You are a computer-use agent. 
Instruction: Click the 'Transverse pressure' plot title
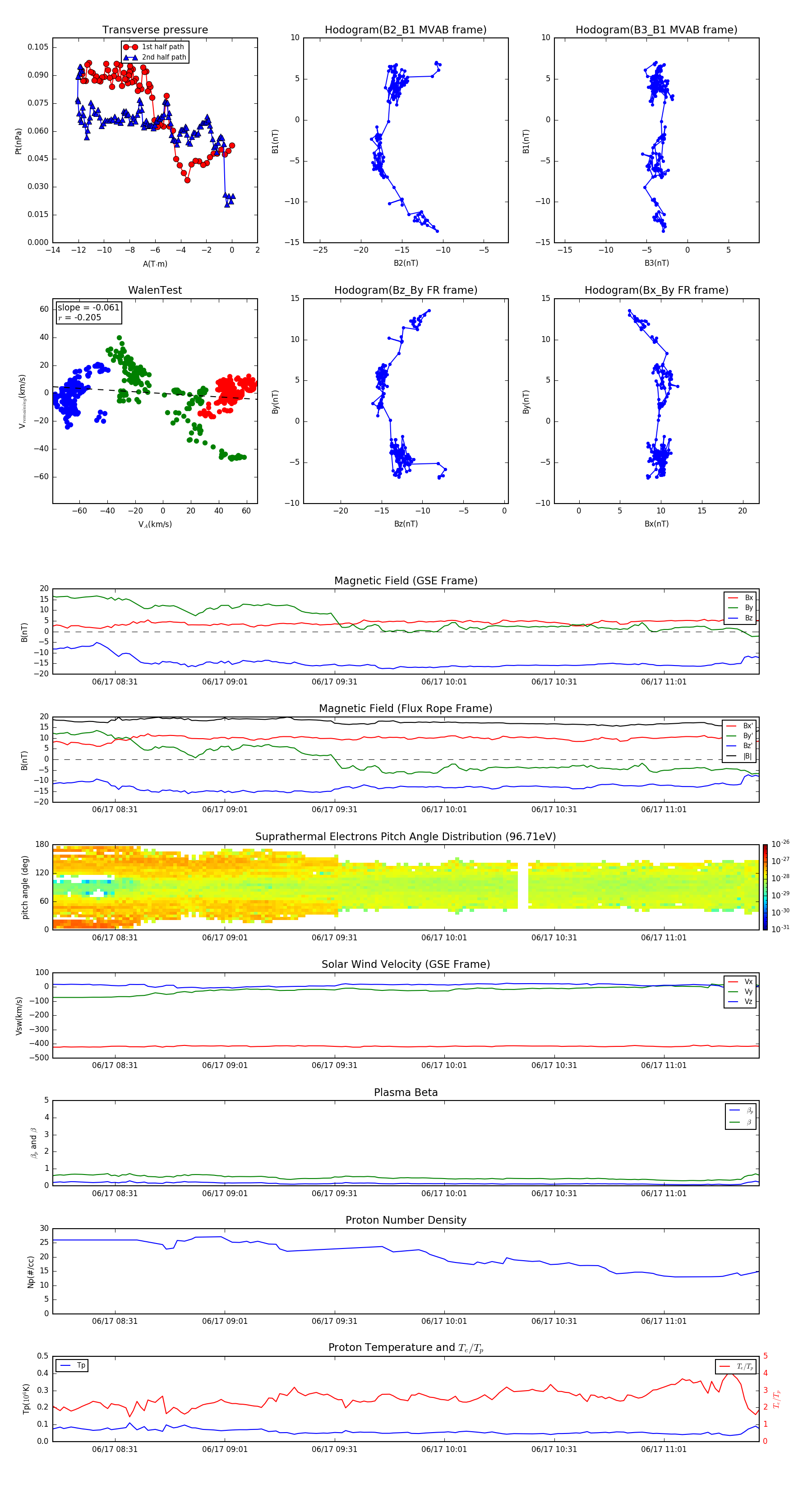click(155, 29)
